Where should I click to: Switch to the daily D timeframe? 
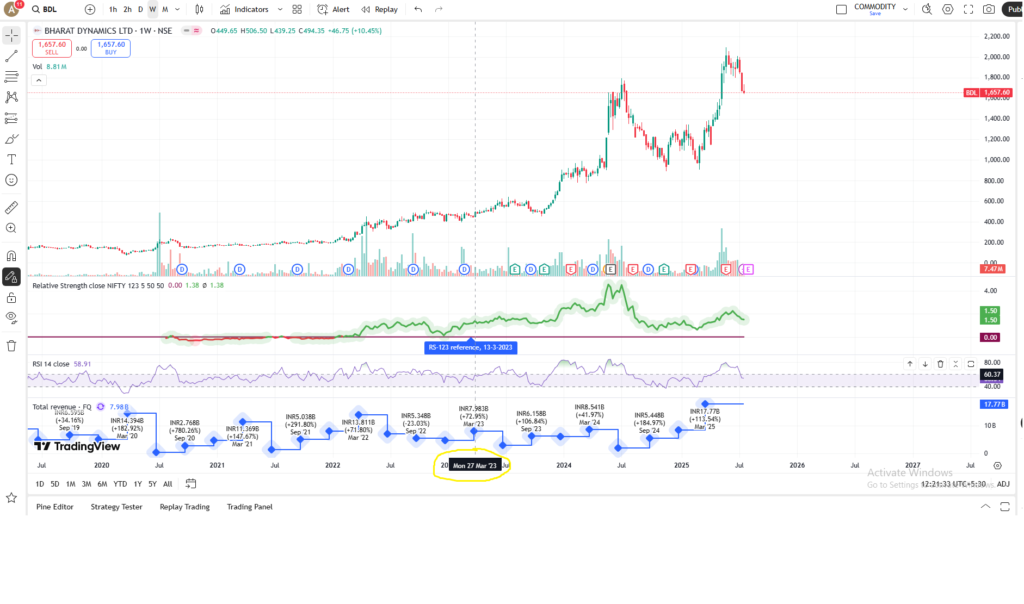[x=140, y=9]
